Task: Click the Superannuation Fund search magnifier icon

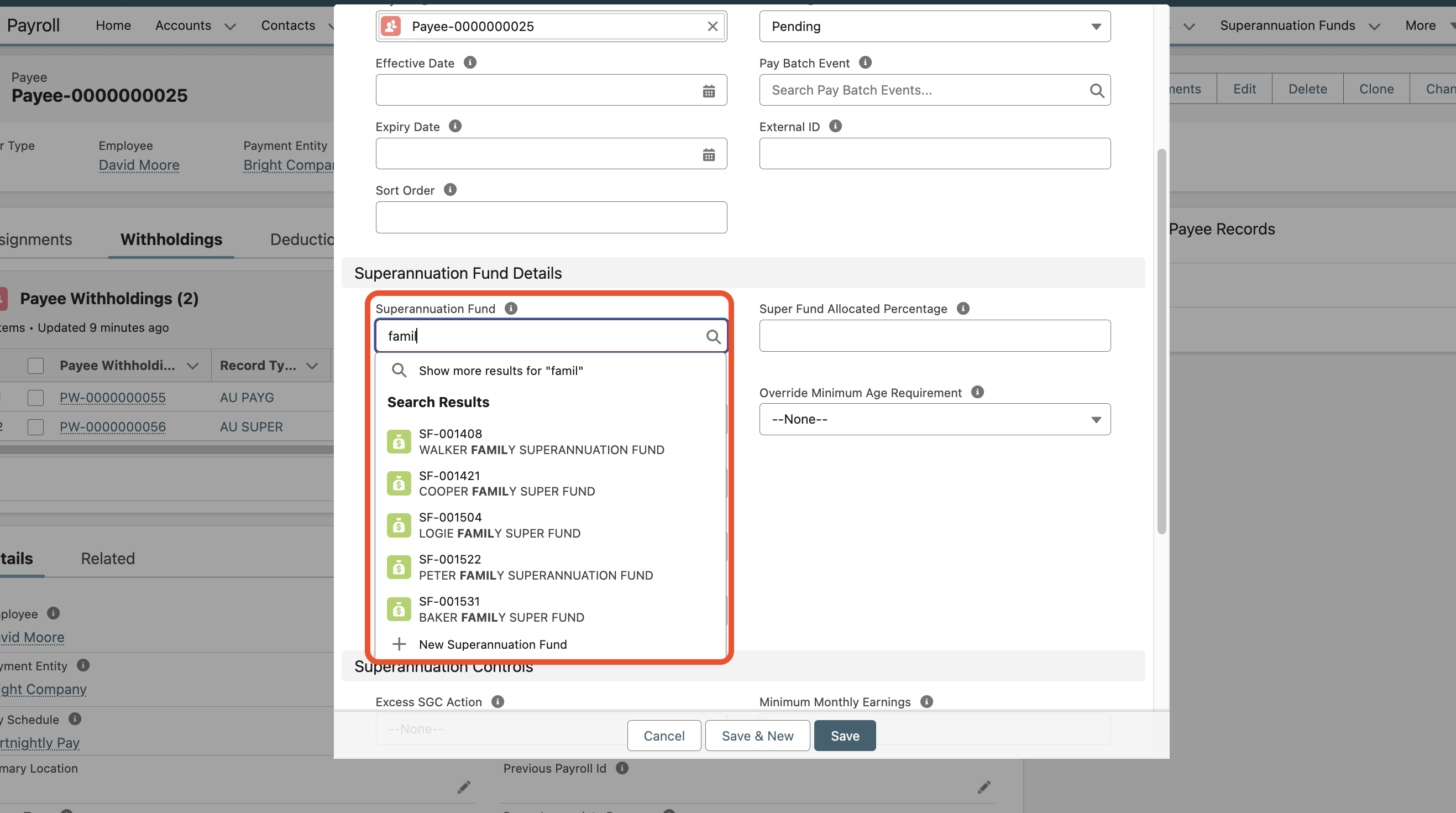Action: 713,336
